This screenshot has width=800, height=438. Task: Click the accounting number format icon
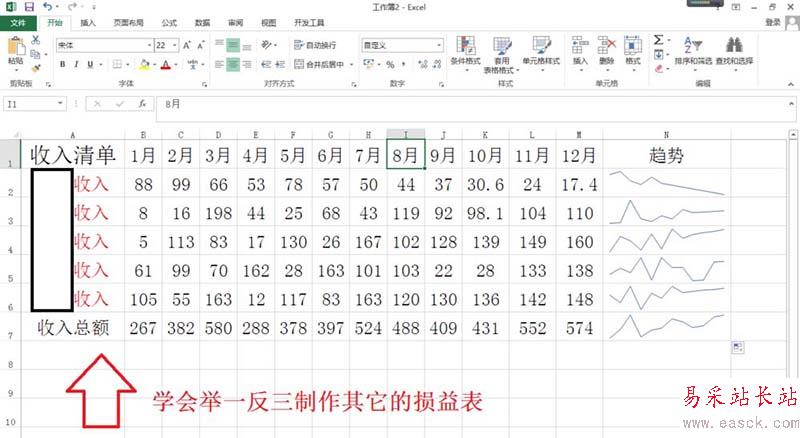click(369, 64)
